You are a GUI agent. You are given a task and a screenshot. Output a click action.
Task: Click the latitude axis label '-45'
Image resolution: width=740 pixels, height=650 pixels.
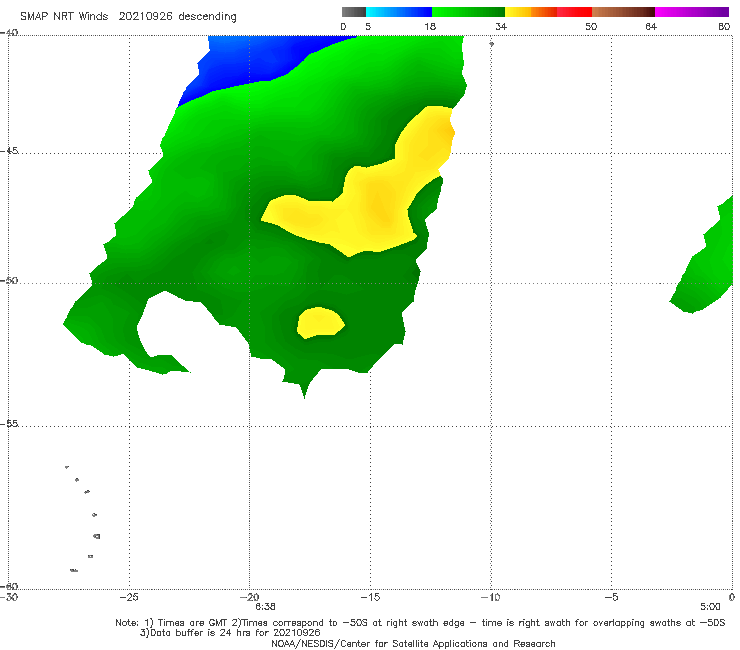pos(9,151)
